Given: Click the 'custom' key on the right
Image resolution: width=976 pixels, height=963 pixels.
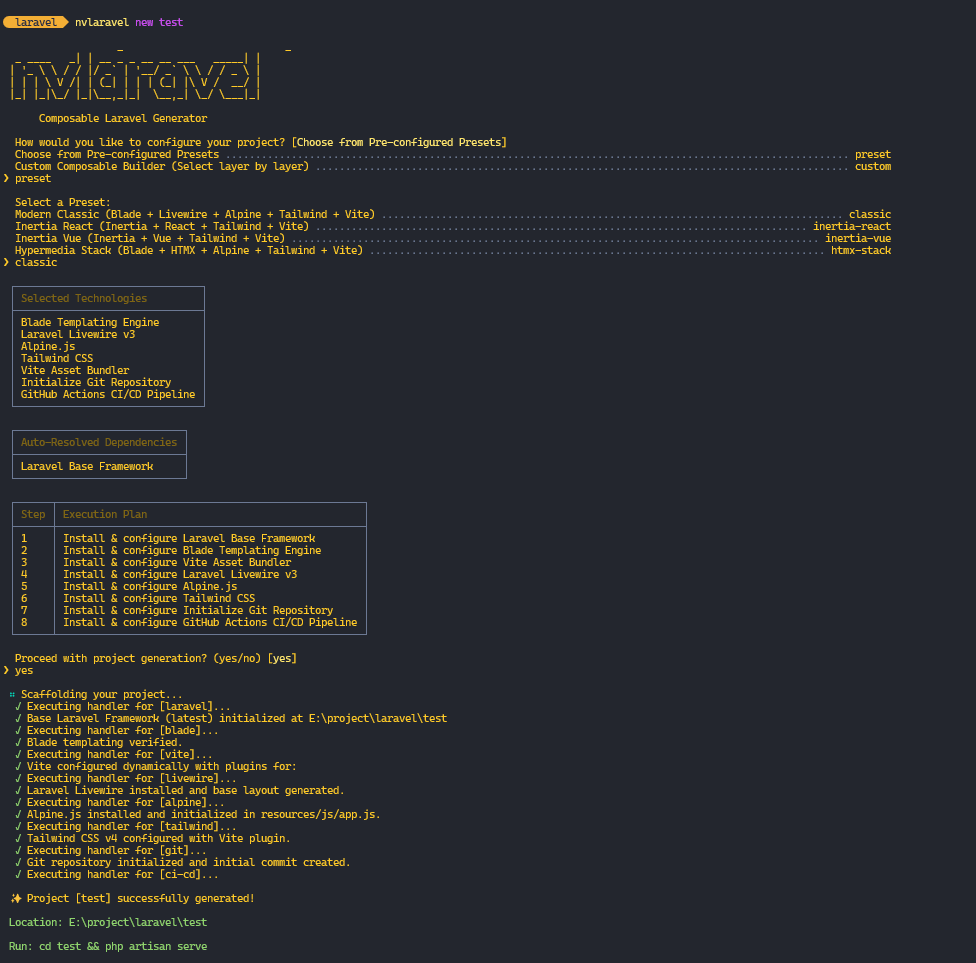Looking at the screenshot, I should point(873,166).
